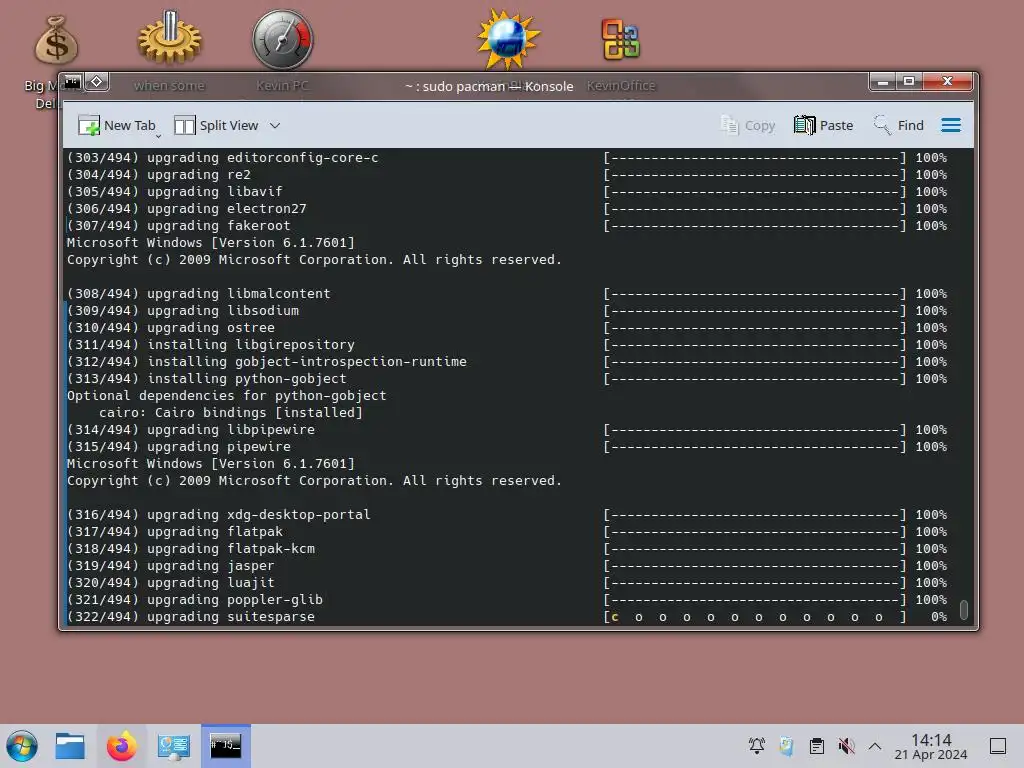Expand the New Tab dropdown arrow
The image size is (1024, 768).
[x=159, y=135]
